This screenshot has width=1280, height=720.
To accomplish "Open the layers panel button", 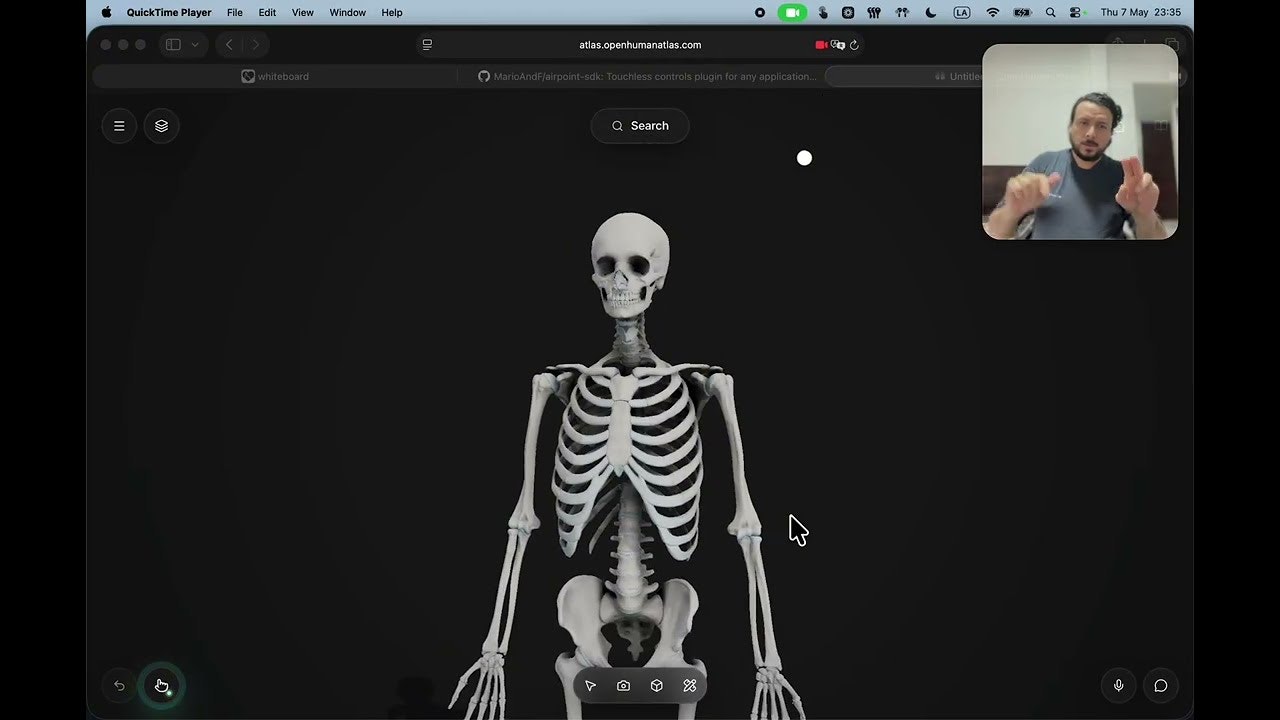I will (x=162, y=126).
